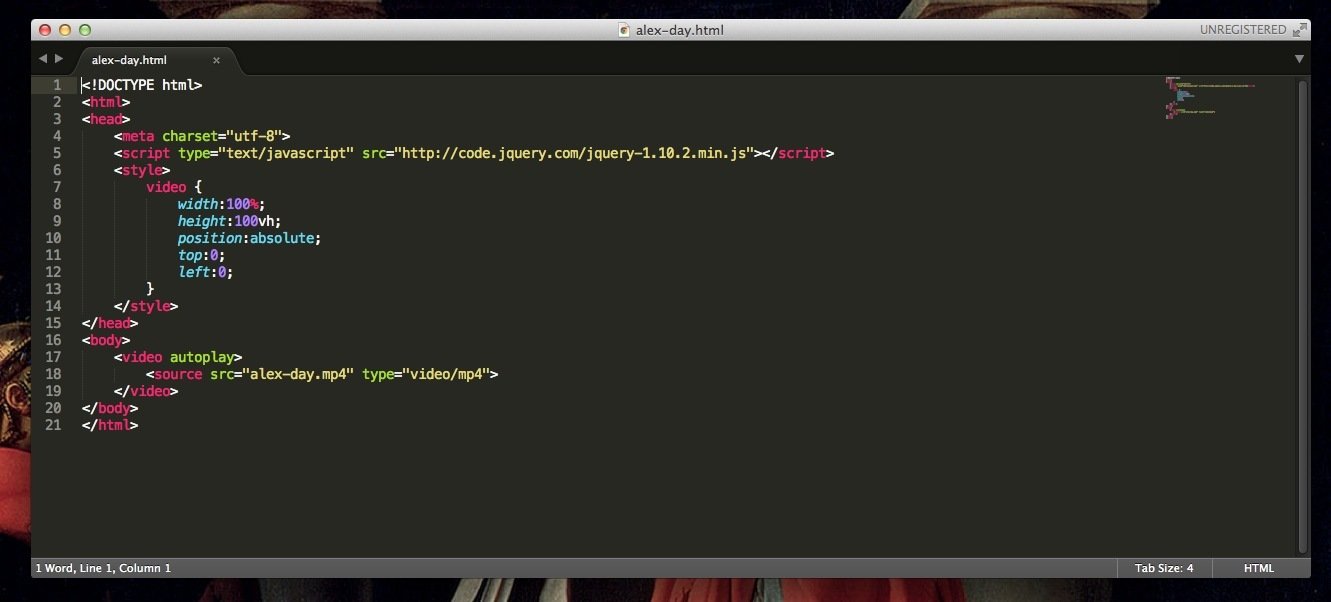Viewport: 1331px width, 602px height.
Task: Click the yellow minimize window button
Action: coord(65,30)
